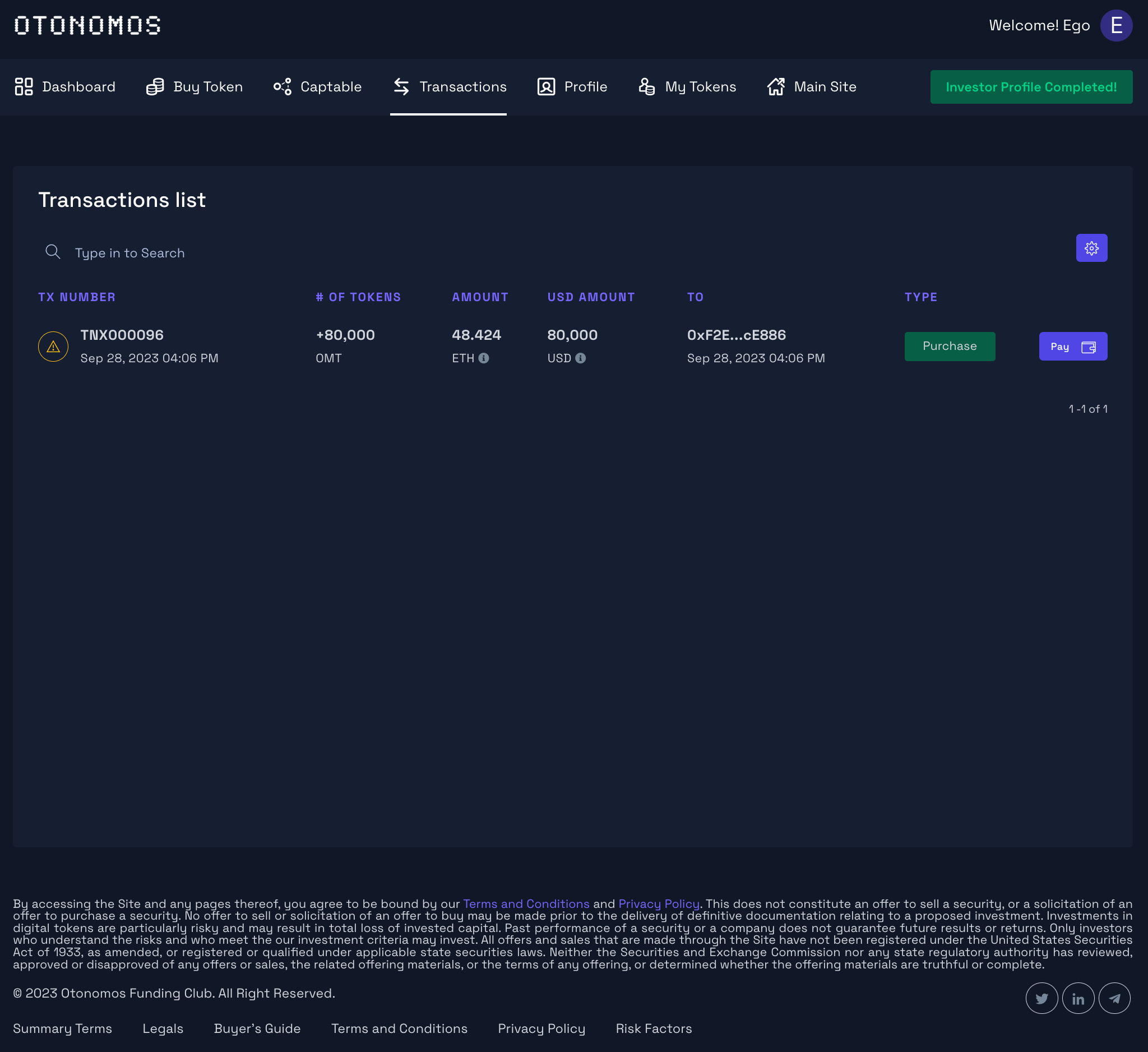Click the AMOUNT column header
The image size is (1148, 1052).
point(480,297)
